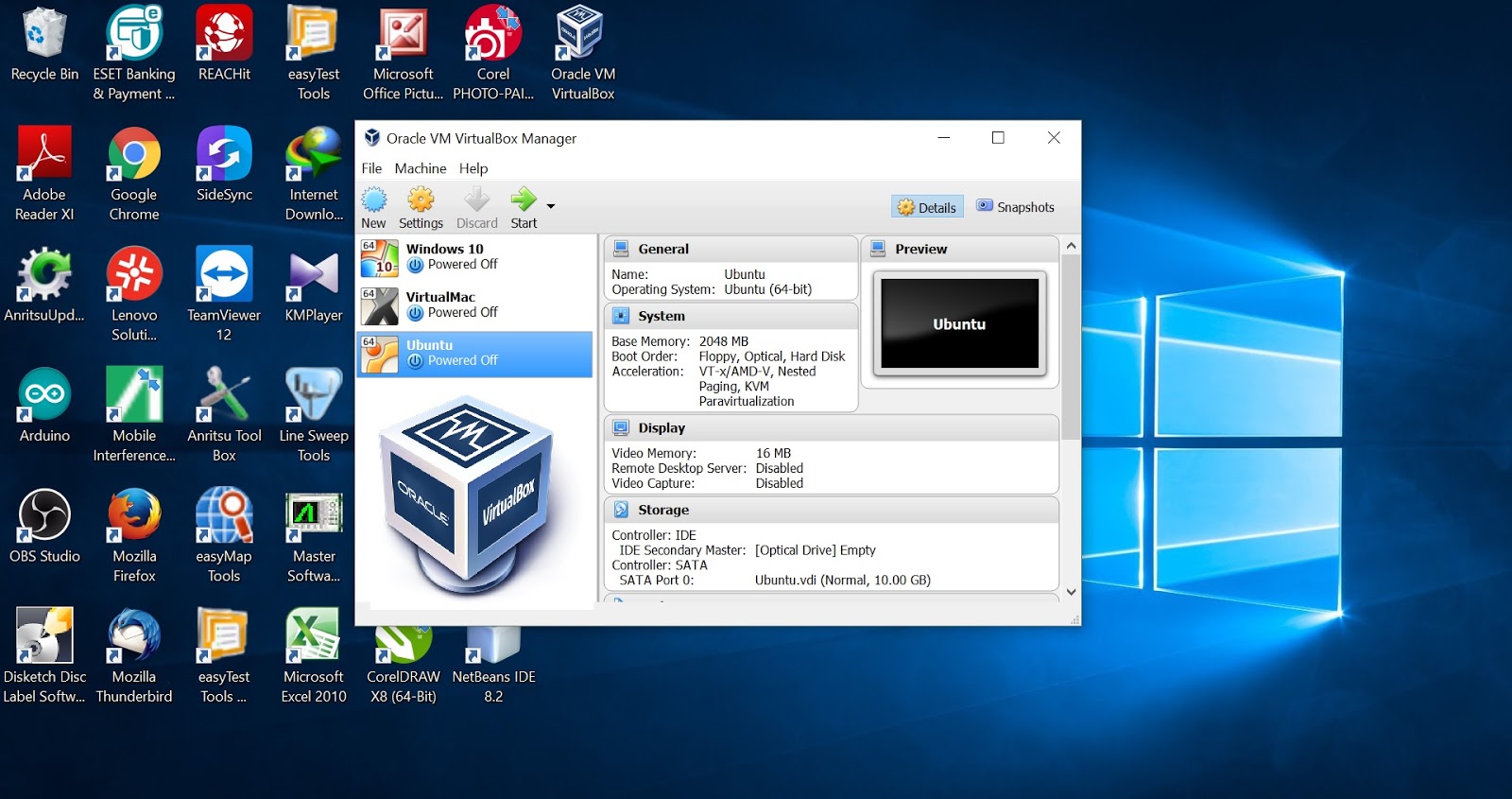Select the VirtualMac virtual machine
The height and width of the screenshot is (799, 1512).
pyautogui.click(x=474, y=305)
